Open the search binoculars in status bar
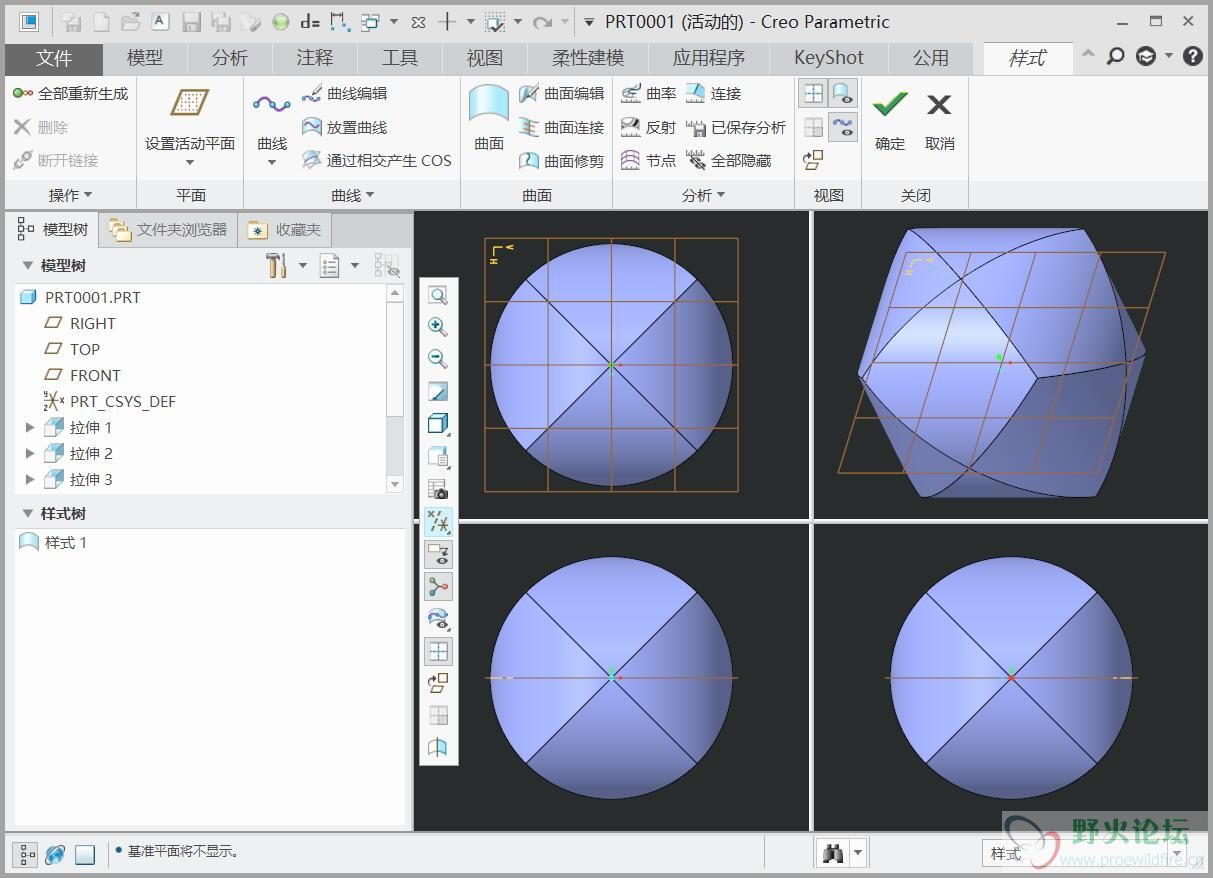This screenshot has height=878, width=1213. coord(832,853)
